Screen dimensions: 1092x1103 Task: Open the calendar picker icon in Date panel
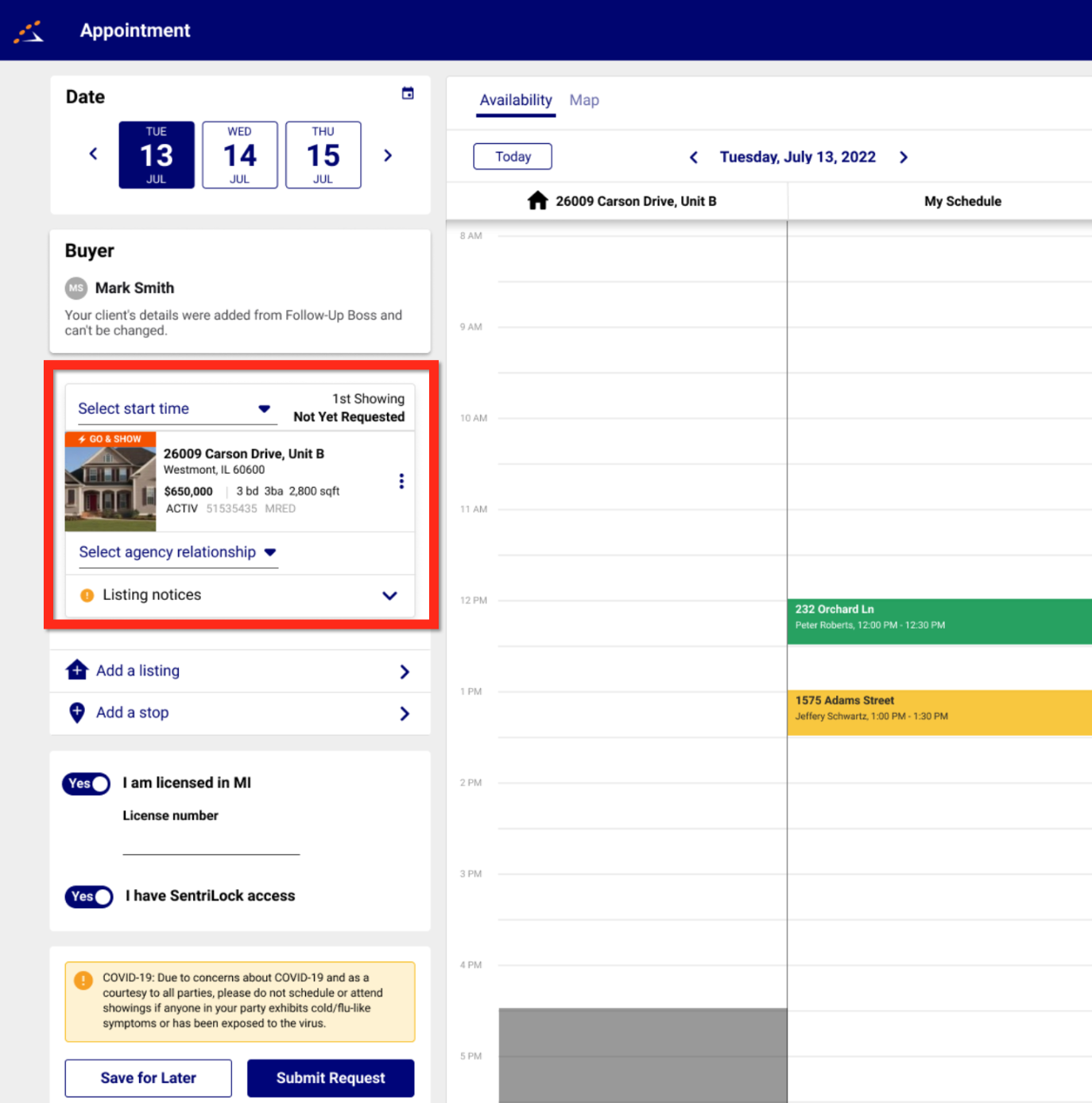pyautogui.click(x=408, y=94)
